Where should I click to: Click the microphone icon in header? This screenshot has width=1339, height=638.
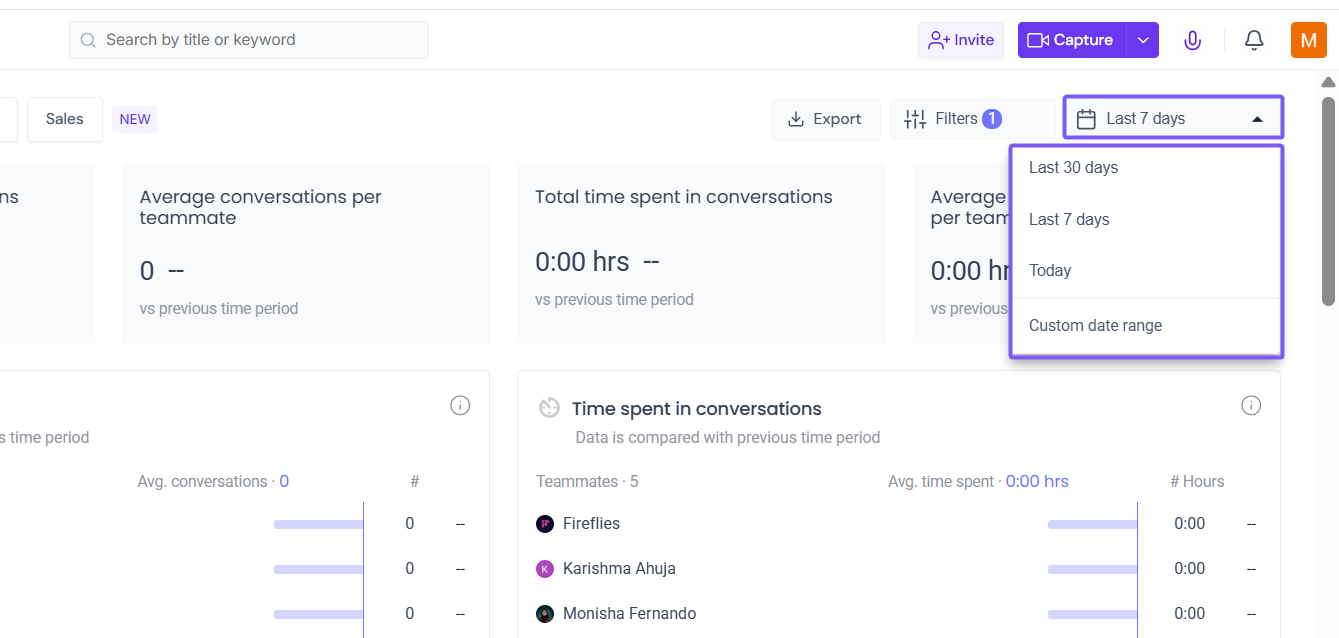(x=1192, y=40)
